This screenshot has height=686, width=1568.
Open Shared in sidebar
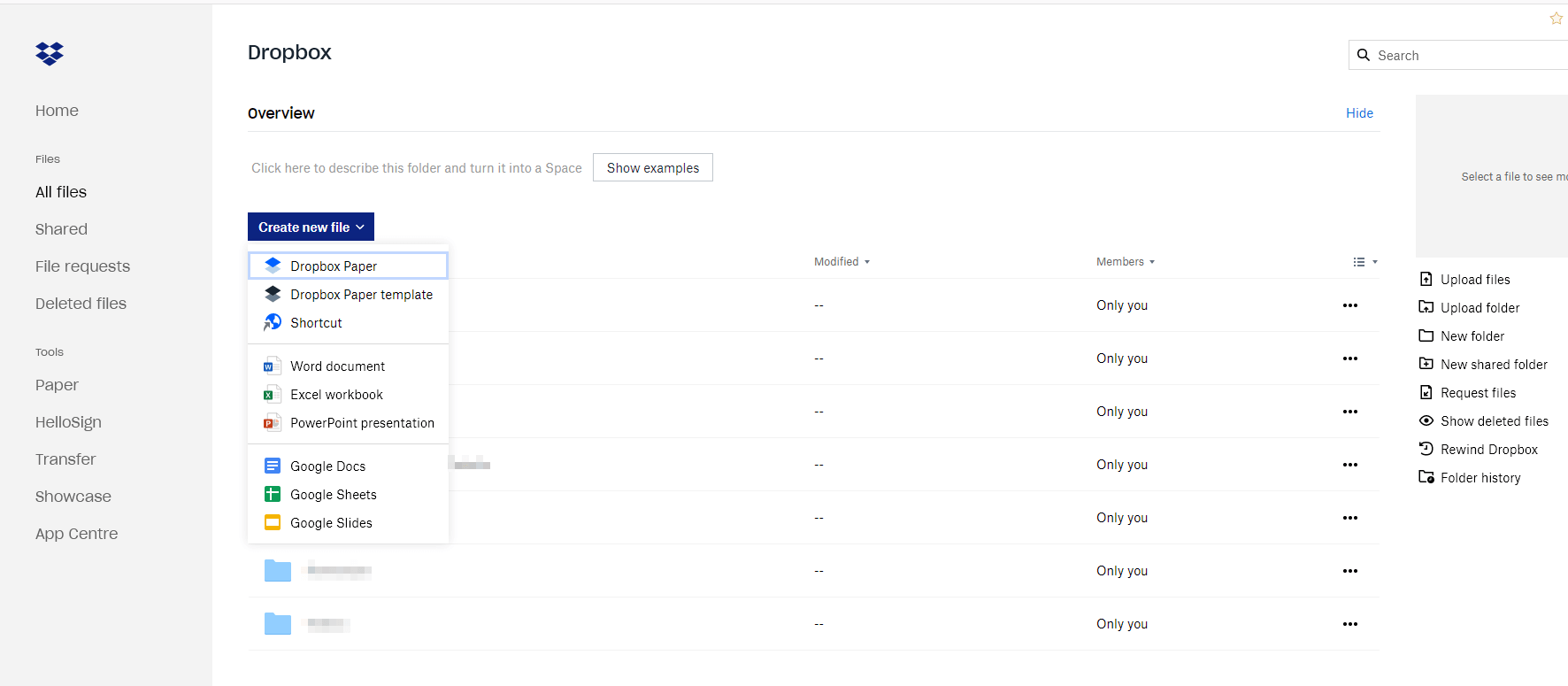[61, 229]
